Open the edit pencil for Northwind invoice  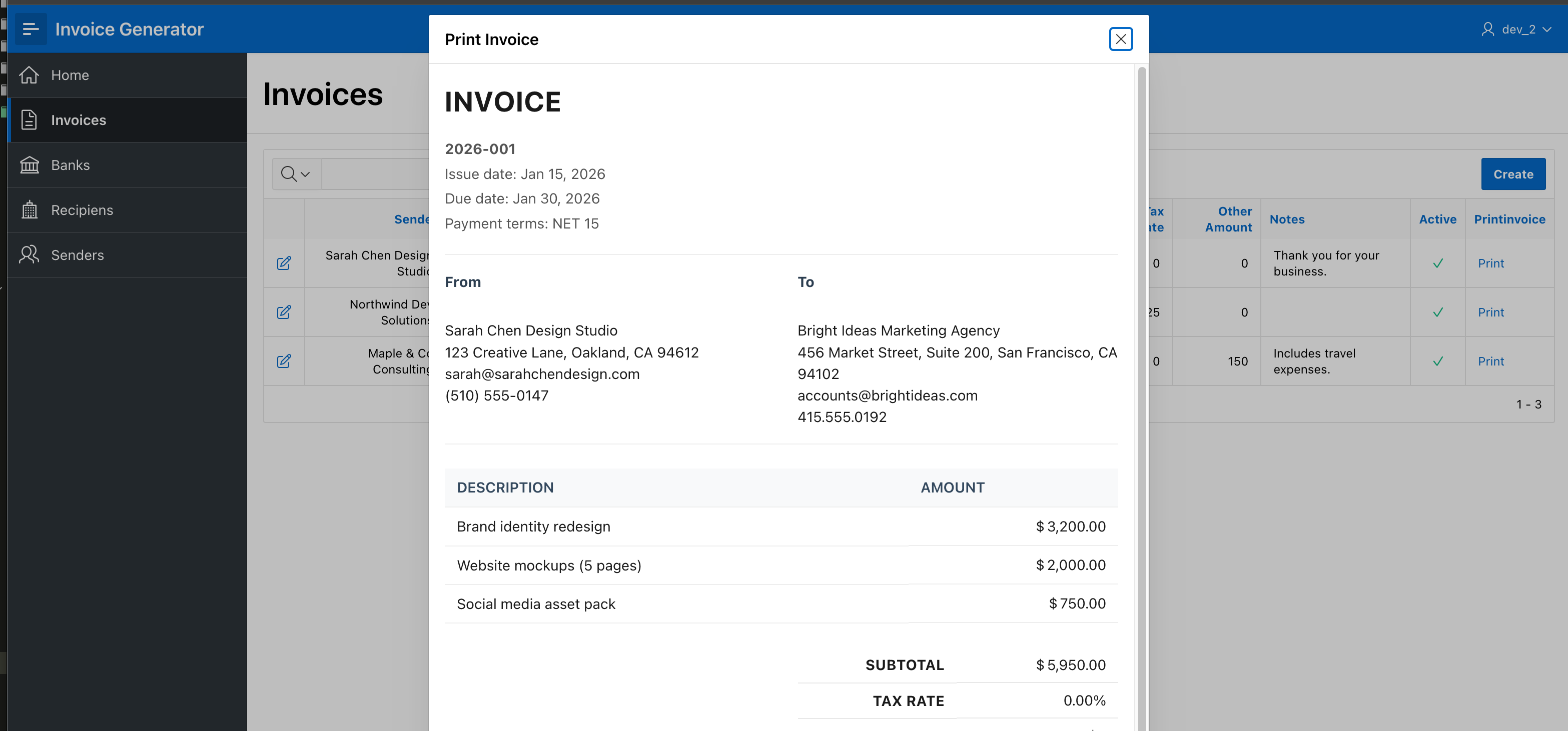pos(284,312)
